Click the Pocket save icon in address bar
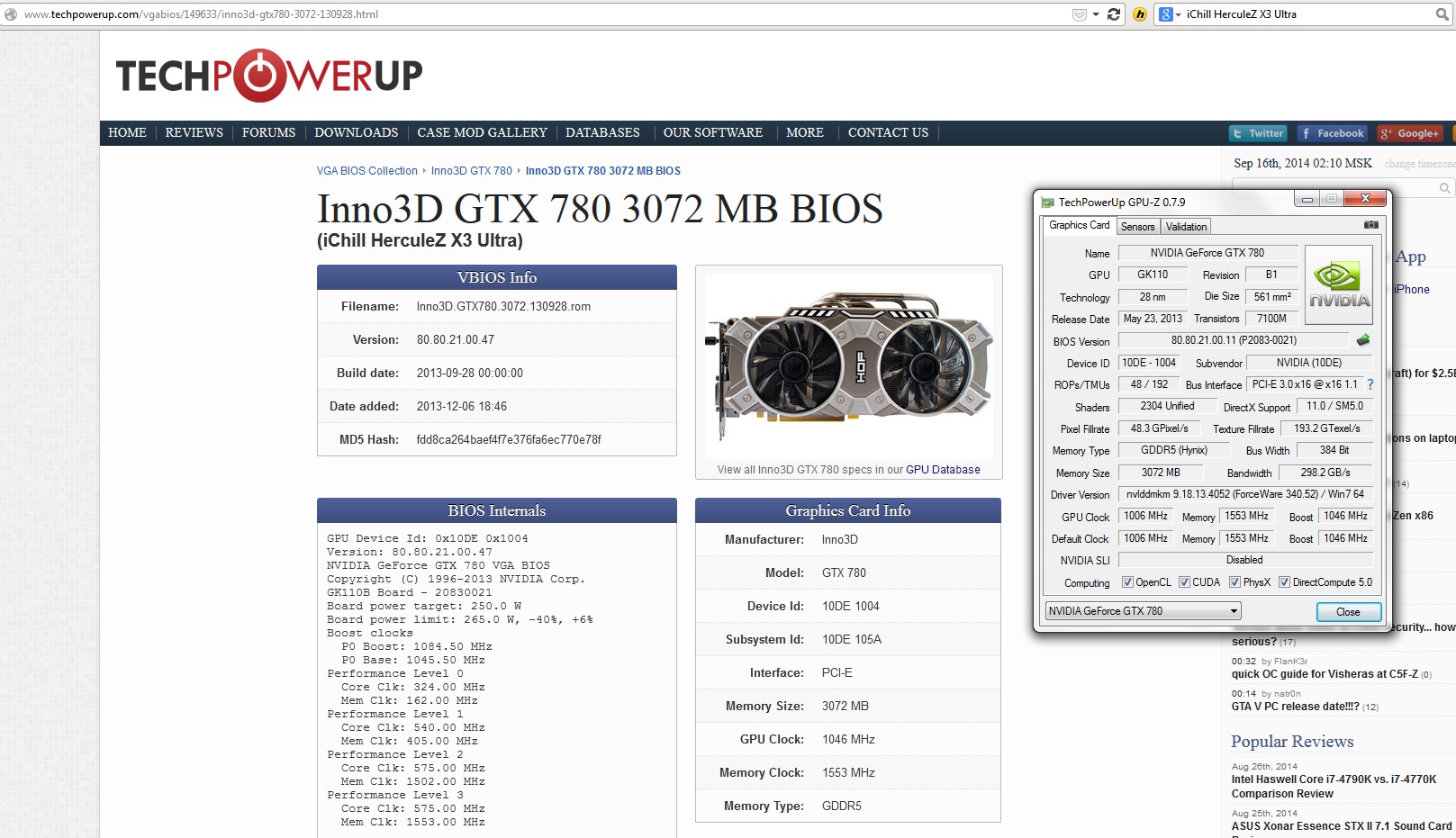 tap(1080, 14)
